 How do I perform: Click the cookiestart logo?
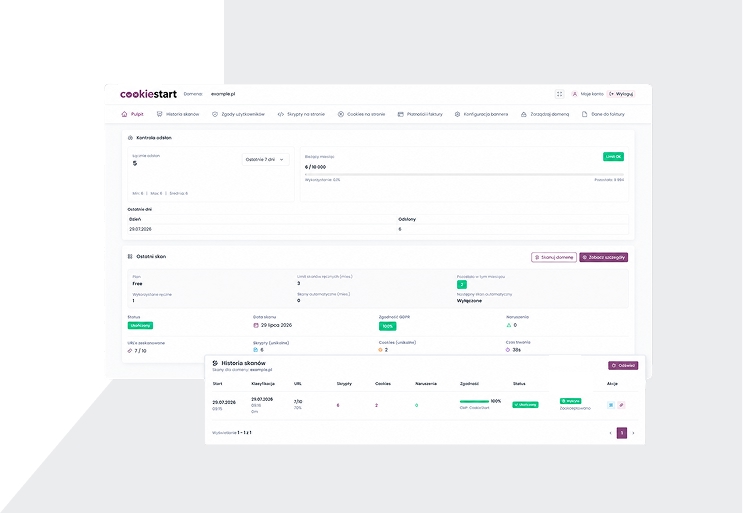[148, 94]
